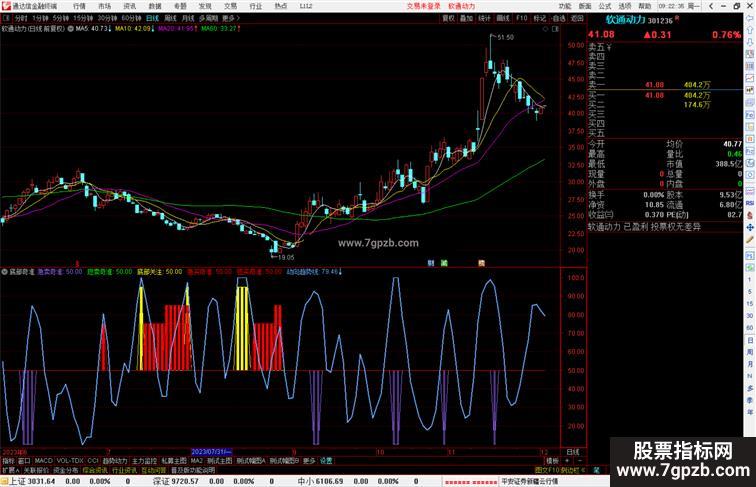Select the 主力监控 indicator tab
This screenshot has height=487, width=756.
click(x=144, y=461)
